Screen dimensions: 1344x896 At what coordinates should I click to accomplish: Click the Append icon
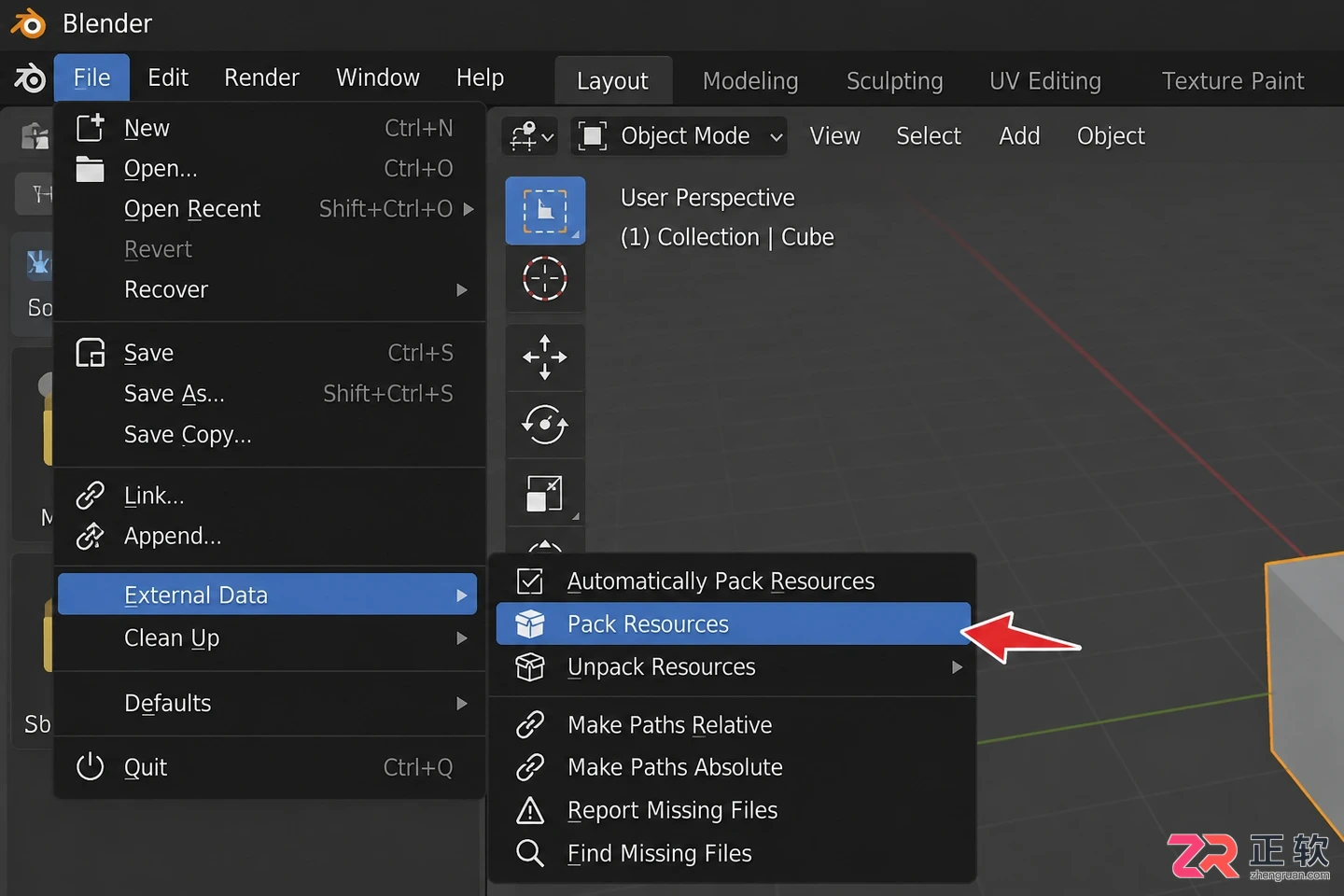(x=90, y=536)
